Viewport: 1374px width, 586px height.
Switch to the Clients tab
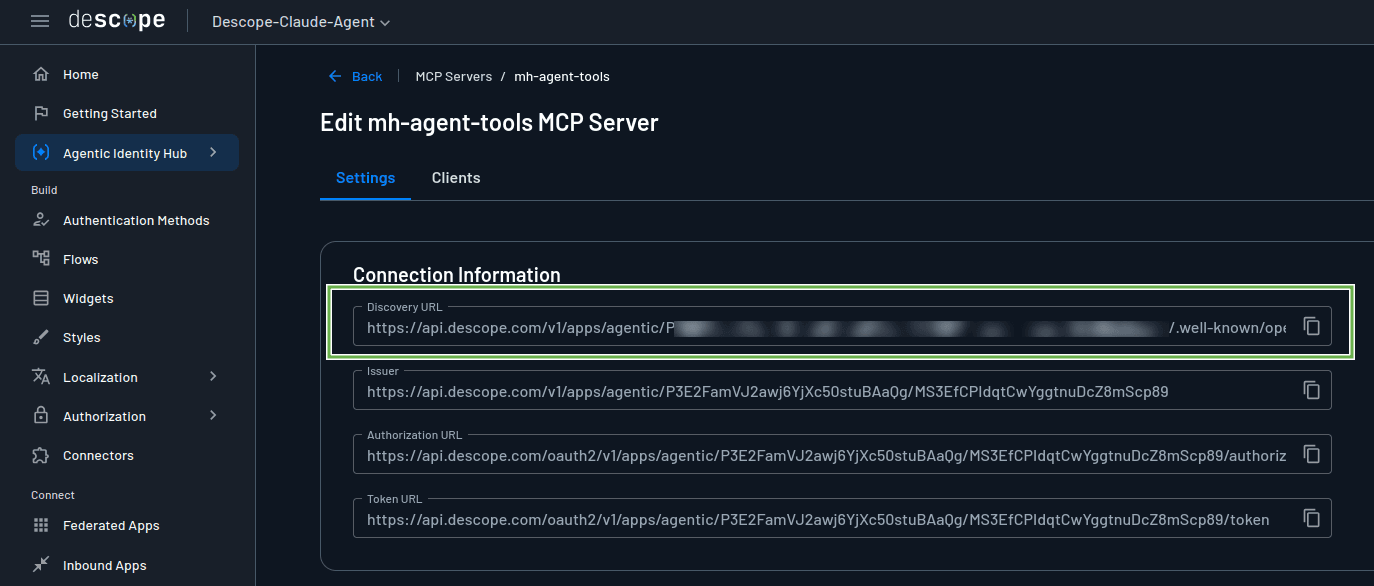click(456, 178)
